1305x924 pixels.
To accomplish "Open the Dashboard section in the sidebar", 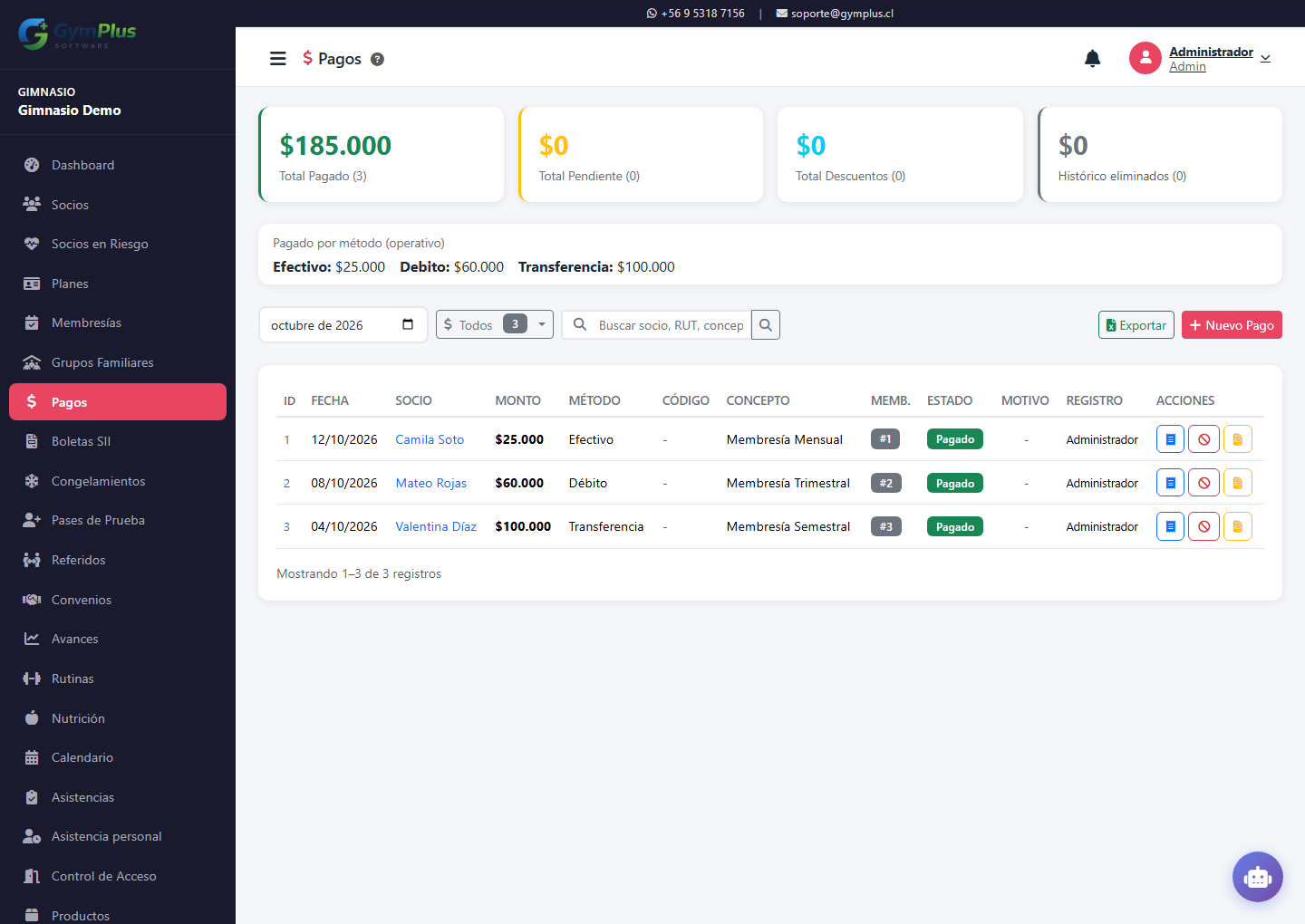I will [118, 165].
